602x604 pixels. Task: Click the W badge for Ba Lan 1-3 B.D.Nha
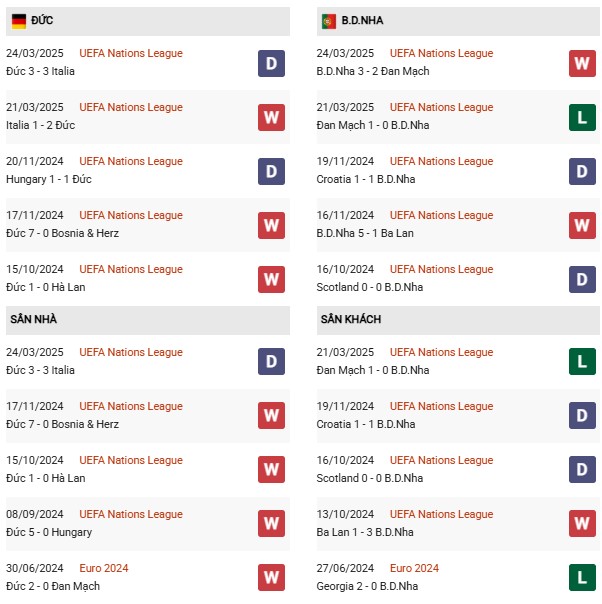coord(582,523)
